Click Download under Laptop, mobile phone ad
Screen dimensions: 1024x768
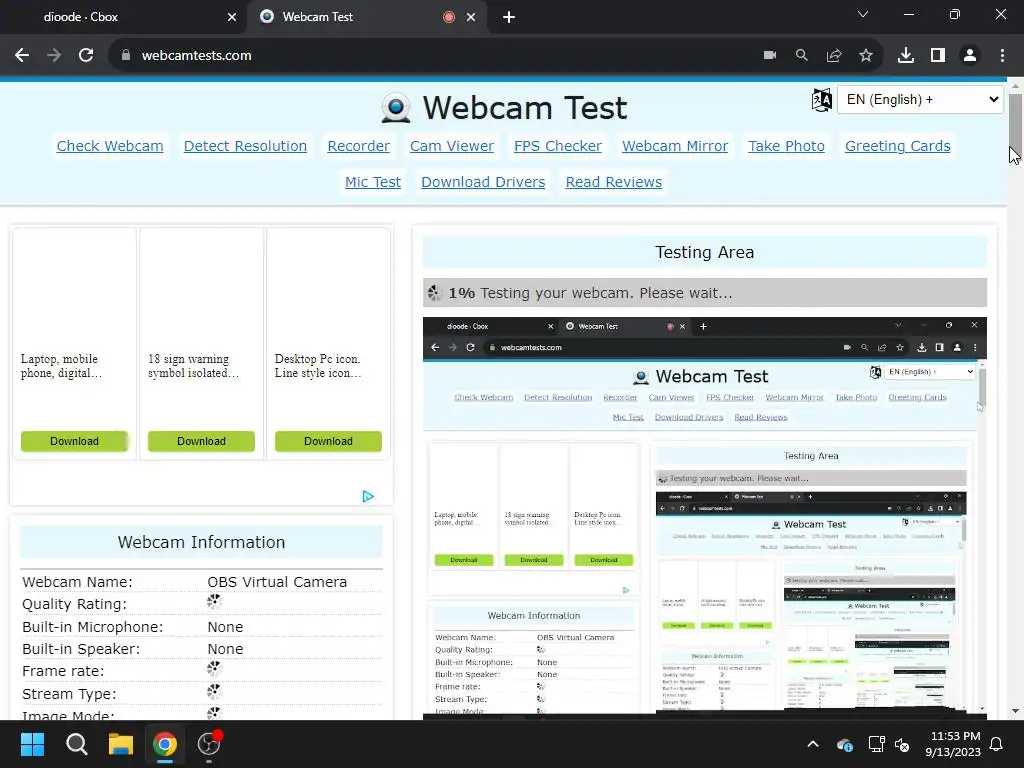pos(74,441)
